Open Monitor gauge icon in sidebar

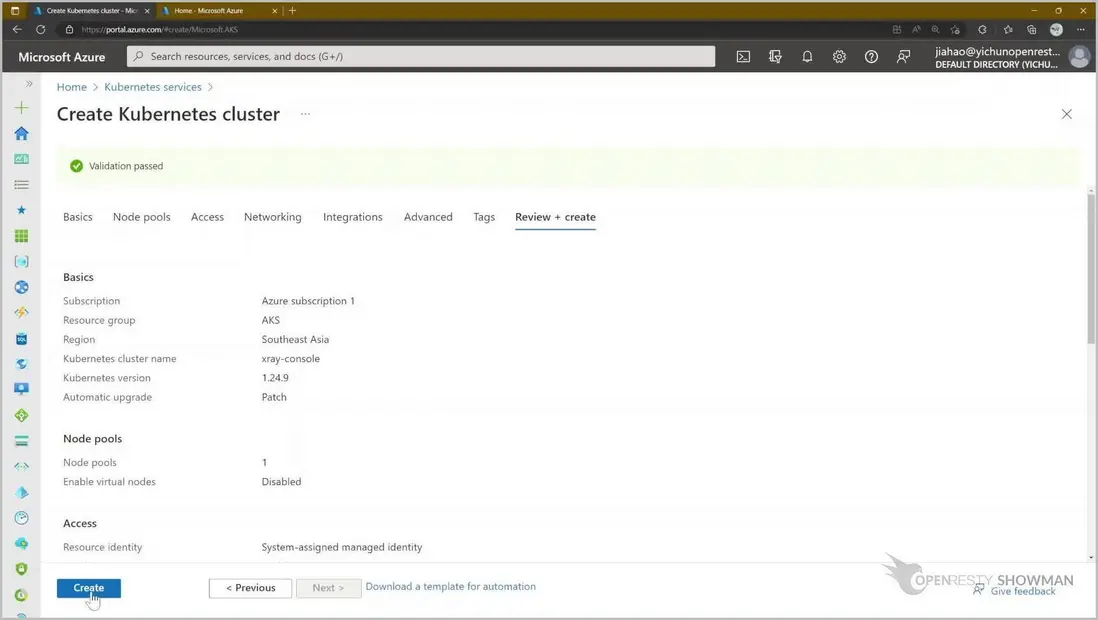tap(22, 518)
